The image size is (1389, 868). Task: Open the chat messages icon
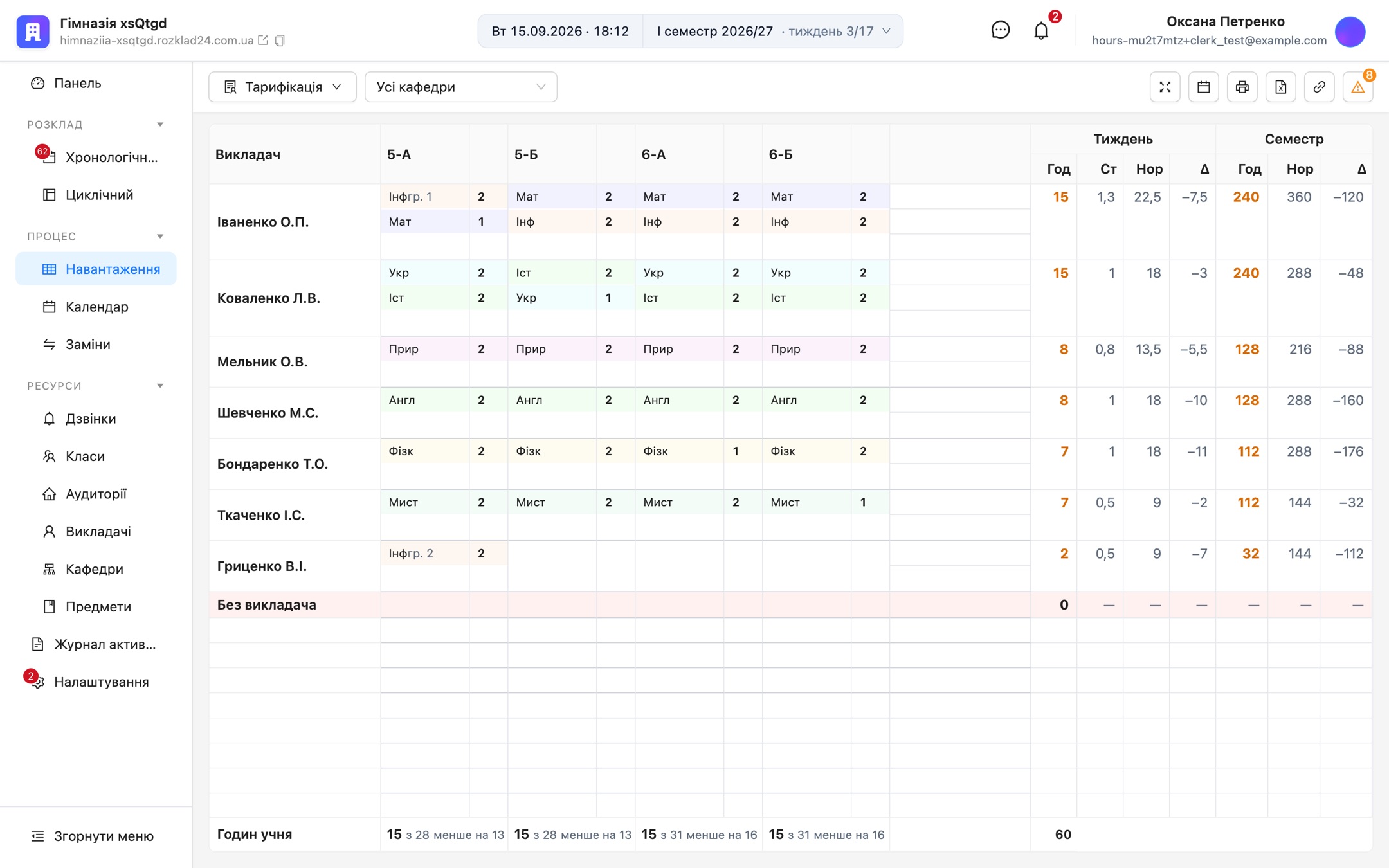[x=1000, y=30]
